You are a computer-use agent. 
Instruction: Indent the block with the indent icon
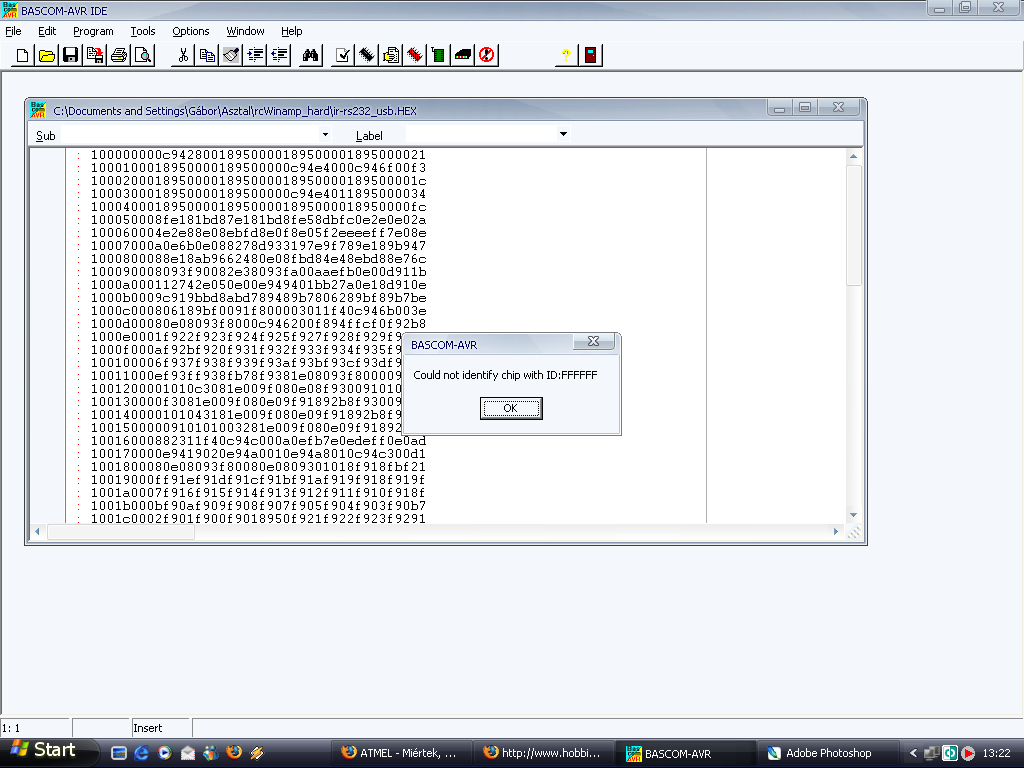[255, 56]
